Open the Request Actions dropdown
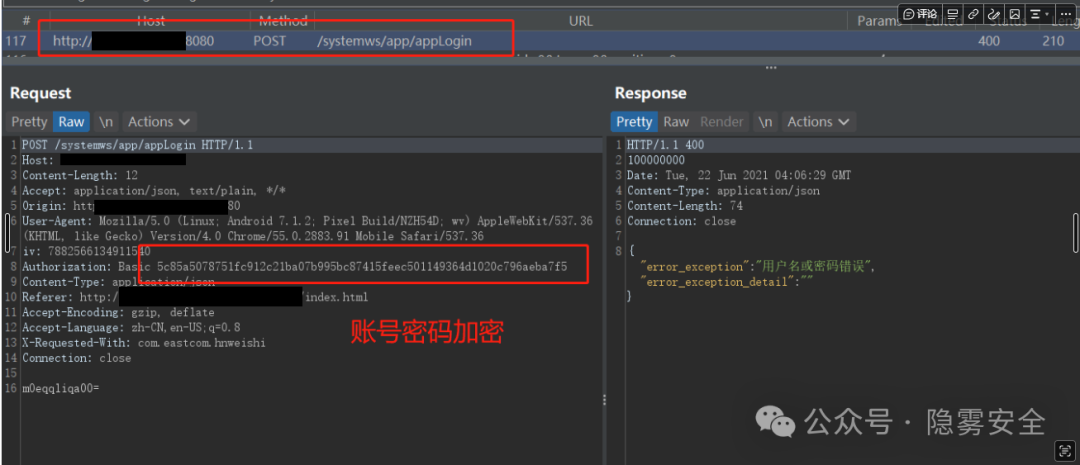 coord(159,122)
